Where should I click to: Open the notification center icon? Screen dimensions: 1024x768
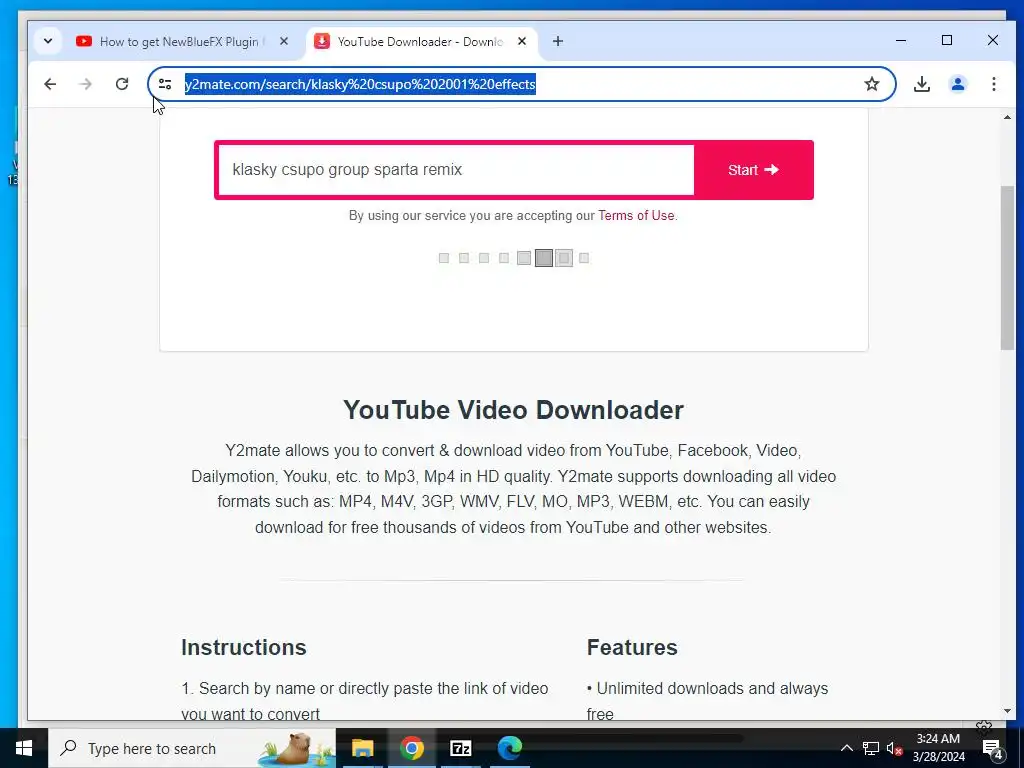pos(992,748)
